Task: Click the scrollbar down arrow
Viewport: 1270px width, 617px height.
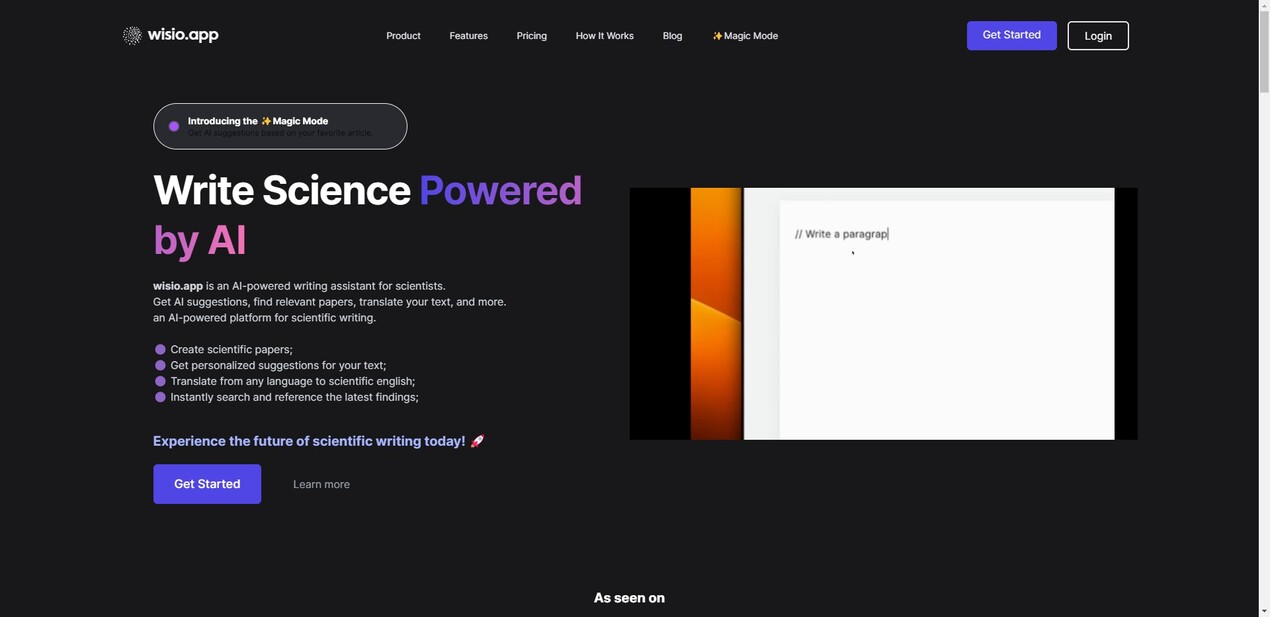Action: [1263, 610]
